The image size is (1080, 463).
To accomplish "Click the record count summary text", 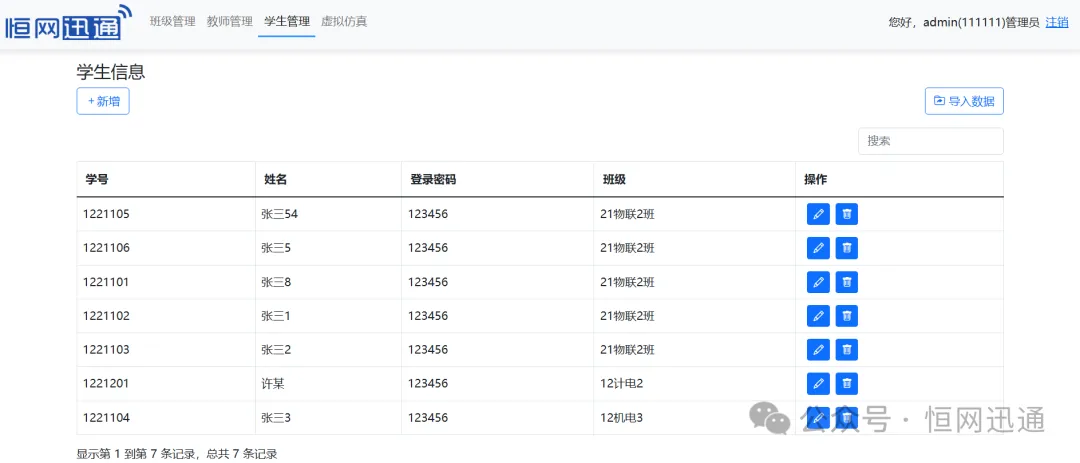I will pyautogui.click(x=177, y=454).
